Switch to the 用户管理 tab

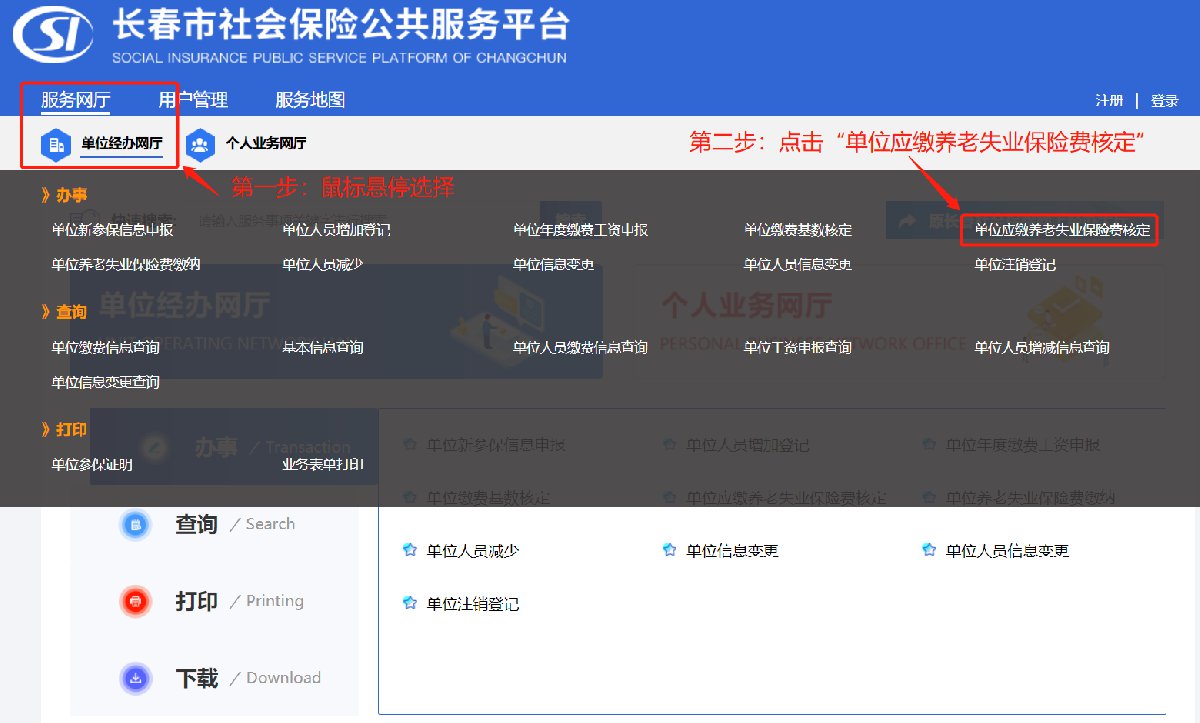[x=193, y=100]
